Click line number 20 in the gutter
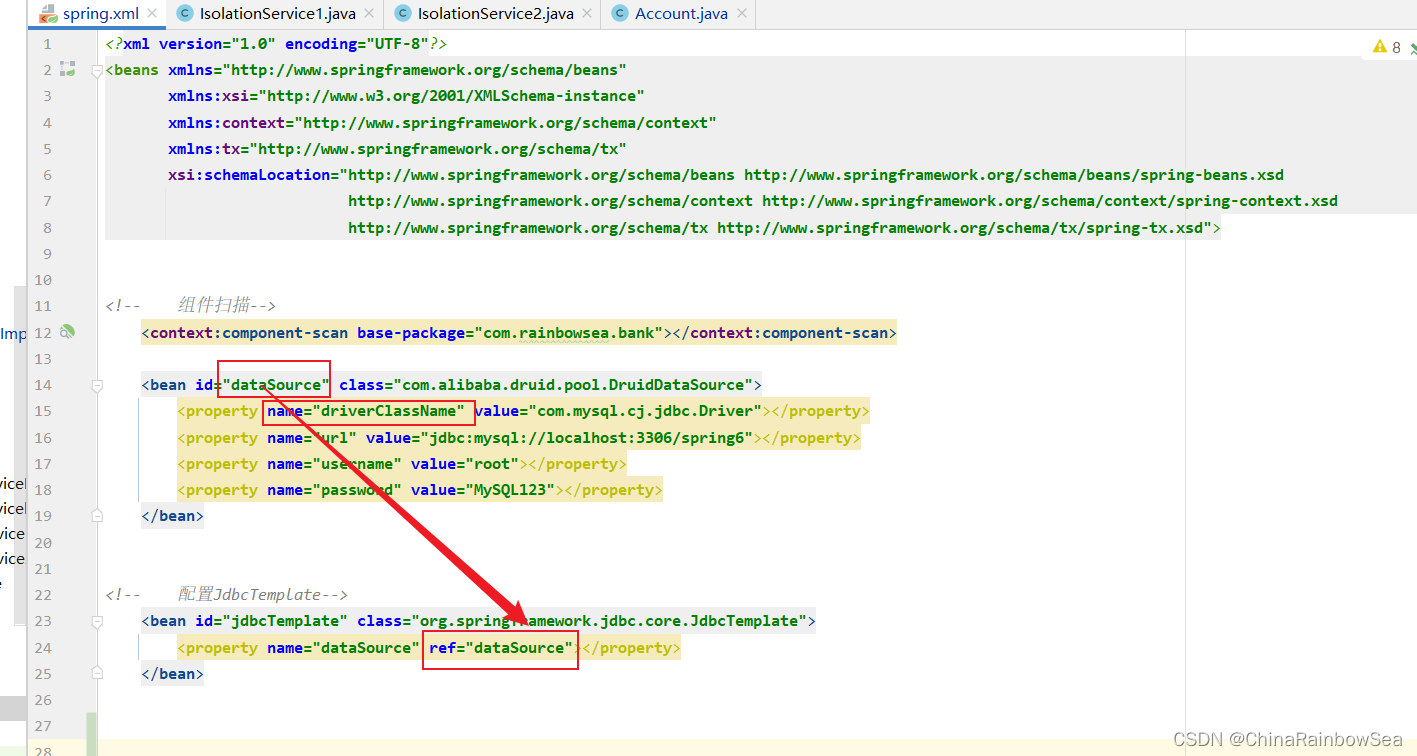The image size is (1417, 756). 42,542
